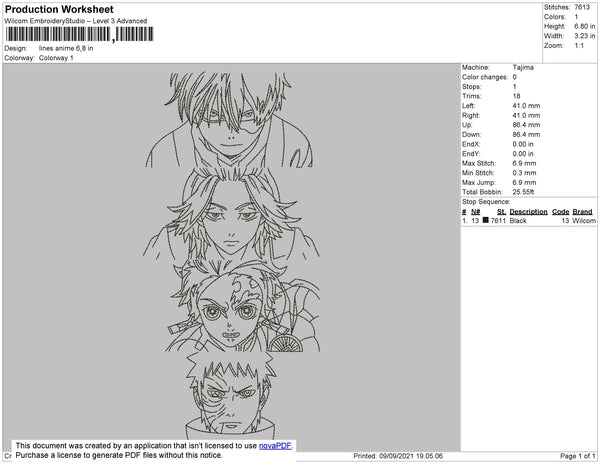Select Trims value 18
This screenshot has height=464, width=600.
pos(516,96)
